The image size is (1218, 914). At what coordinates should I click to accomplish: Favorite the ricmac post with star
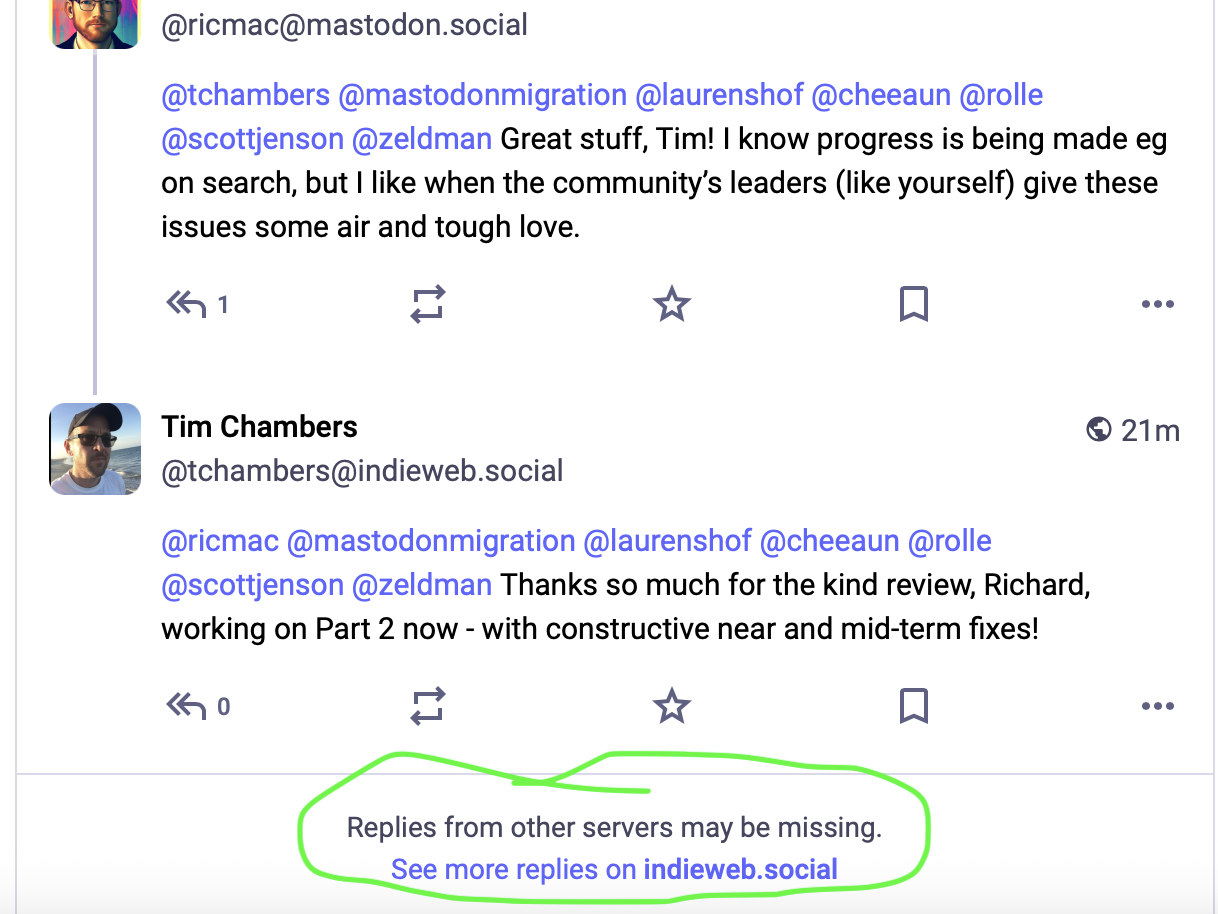click(x=672, y=304)
